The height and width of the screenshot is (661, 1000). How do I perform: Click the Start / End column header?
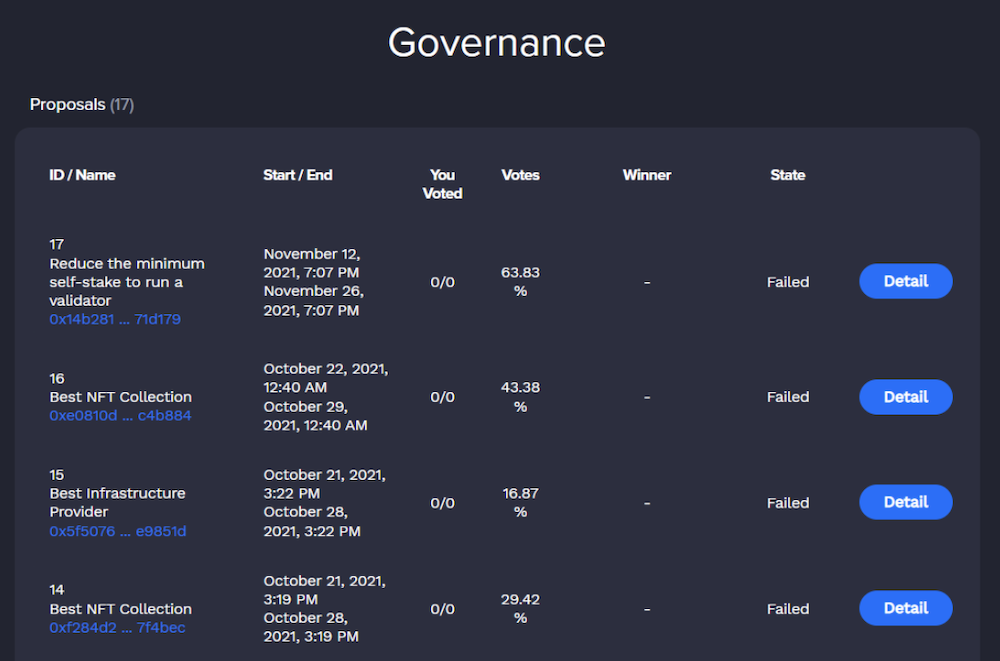[x=297, y=175]
